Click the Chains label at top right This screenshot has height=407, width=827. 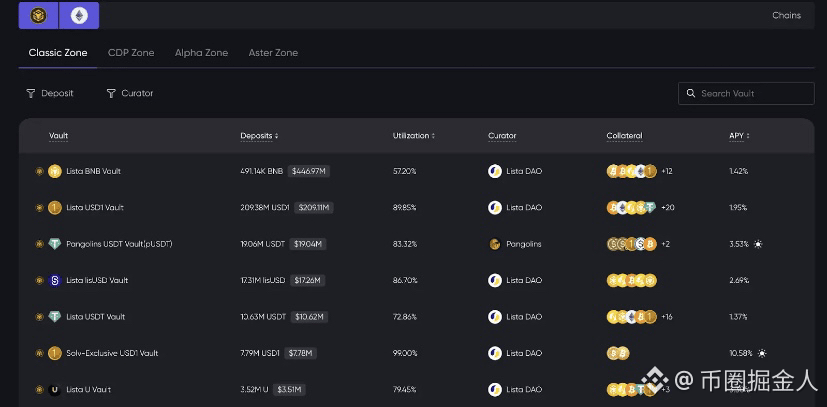[786, 15]
